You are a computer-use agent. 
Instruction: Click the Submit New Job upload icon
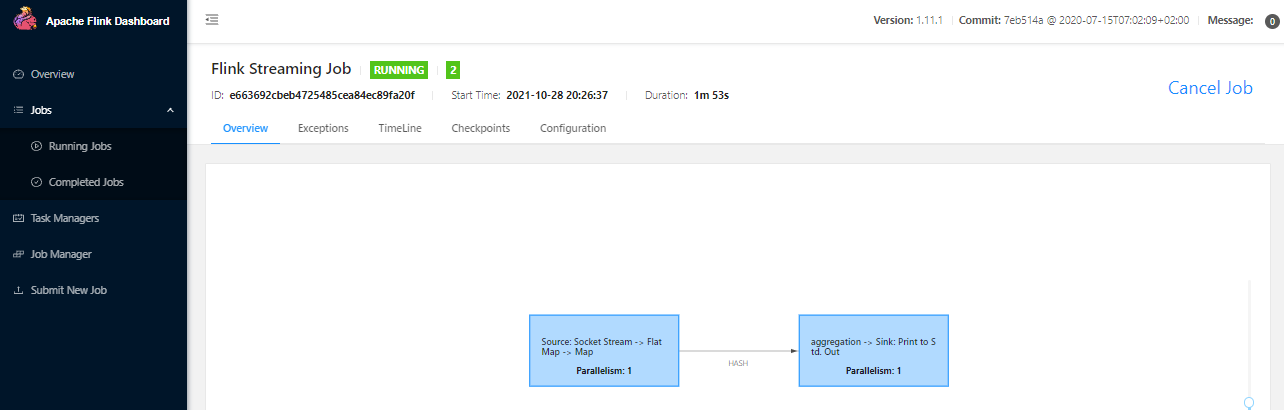pyautogui.click(x=18, y=290)
